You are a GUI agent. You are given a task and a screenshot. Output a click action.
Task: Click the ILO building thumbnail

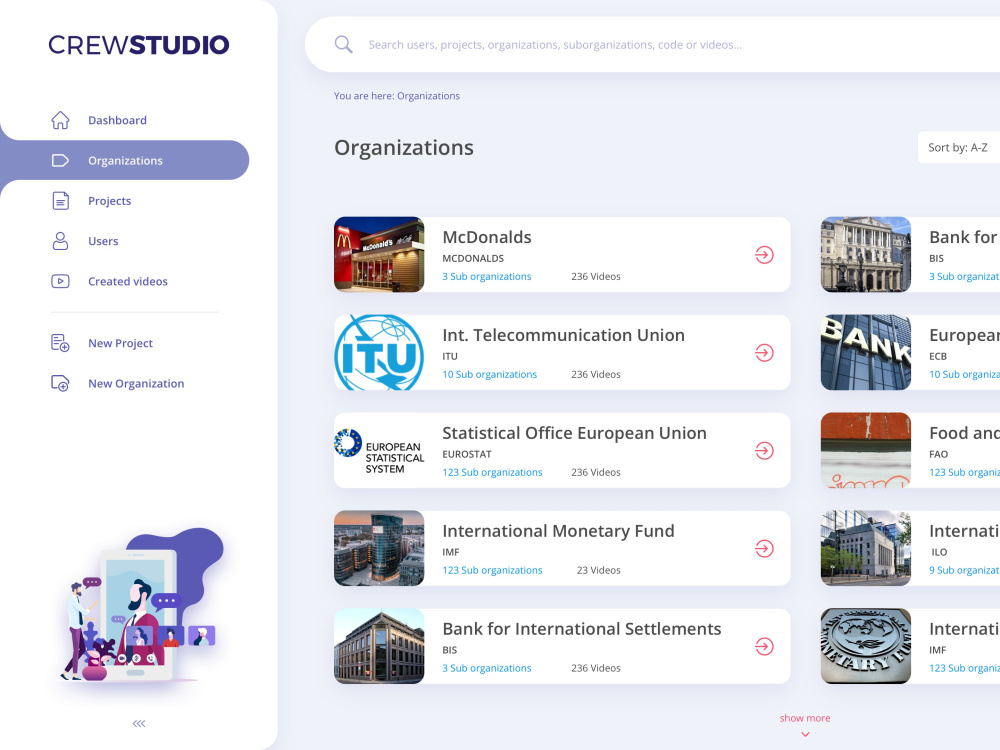point(865,548)
